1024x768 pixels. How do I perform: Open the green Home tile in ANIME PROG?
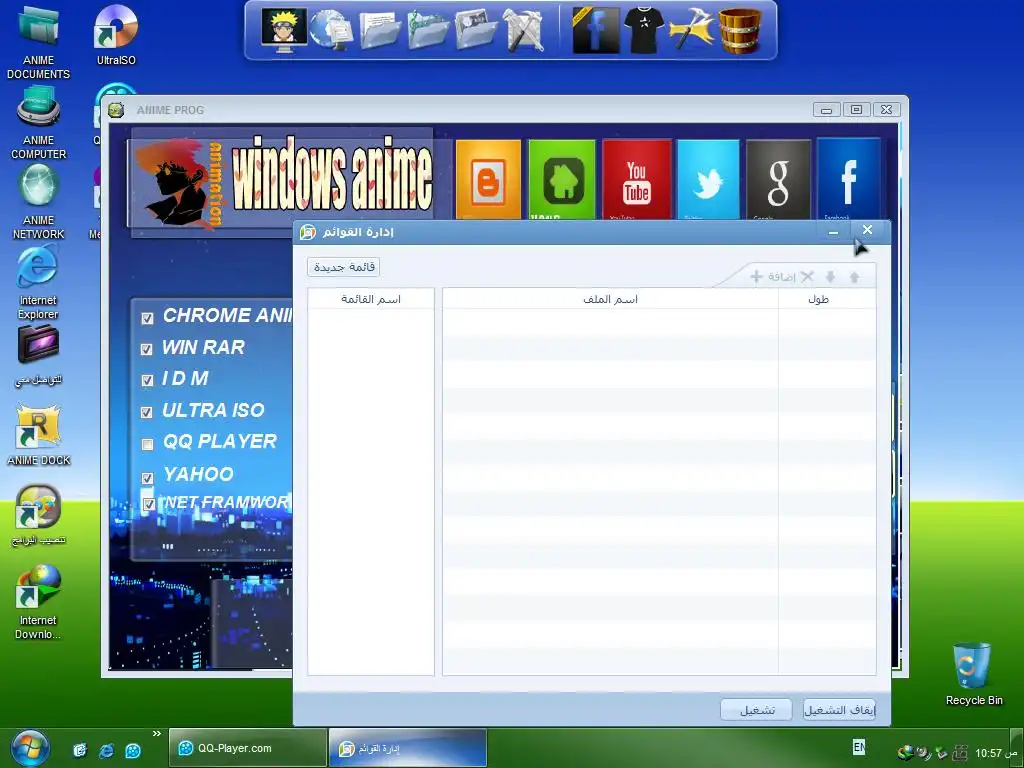[562, 180]
